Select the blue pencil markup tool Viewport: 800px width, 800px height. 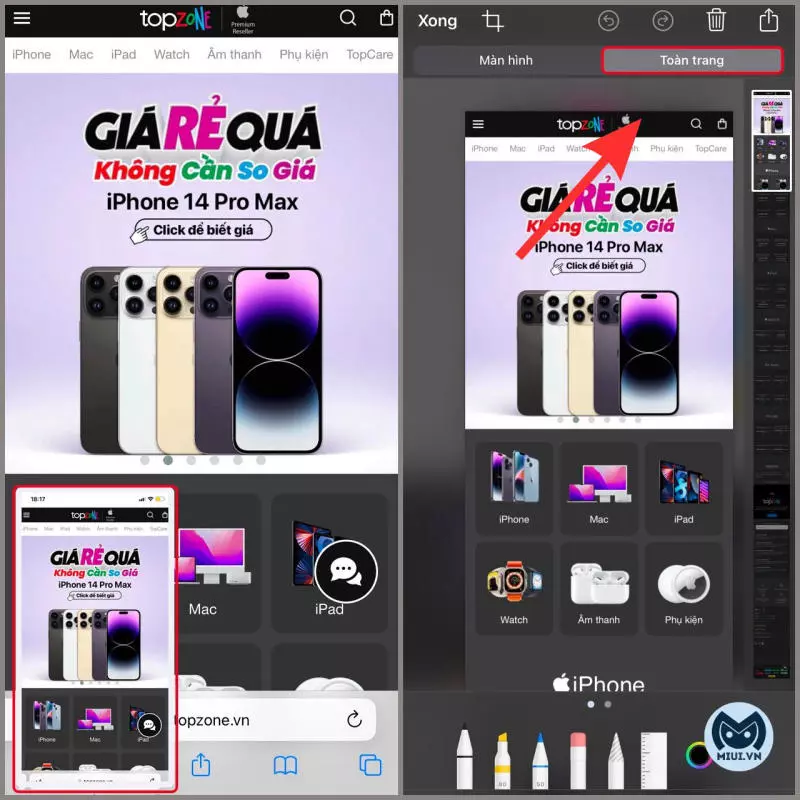540,760
